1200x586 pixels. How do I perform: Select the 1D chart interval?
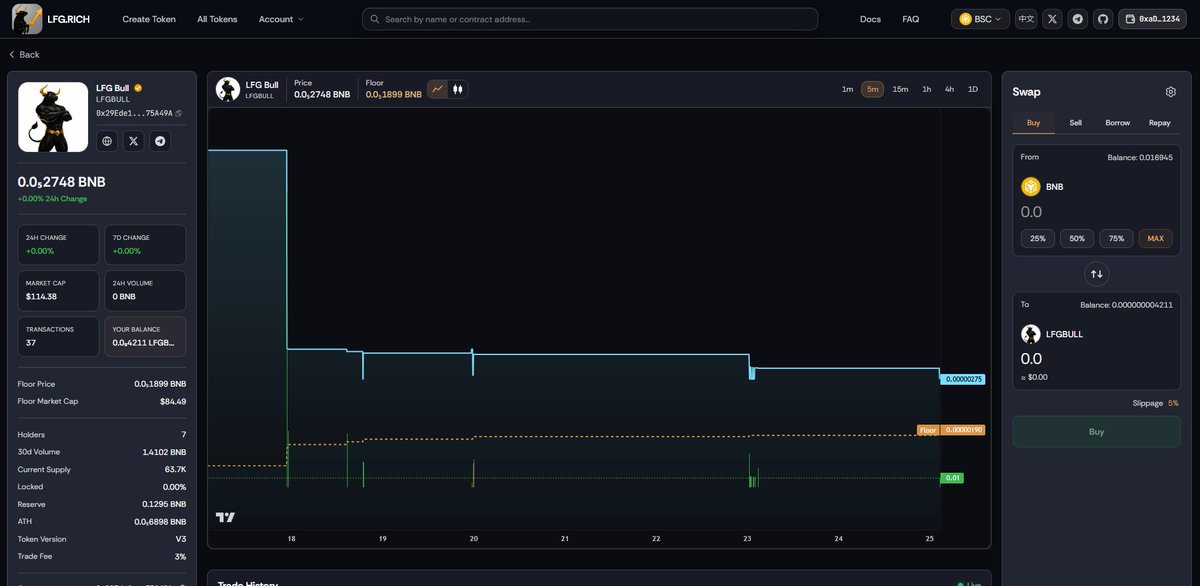pos(973,89)
